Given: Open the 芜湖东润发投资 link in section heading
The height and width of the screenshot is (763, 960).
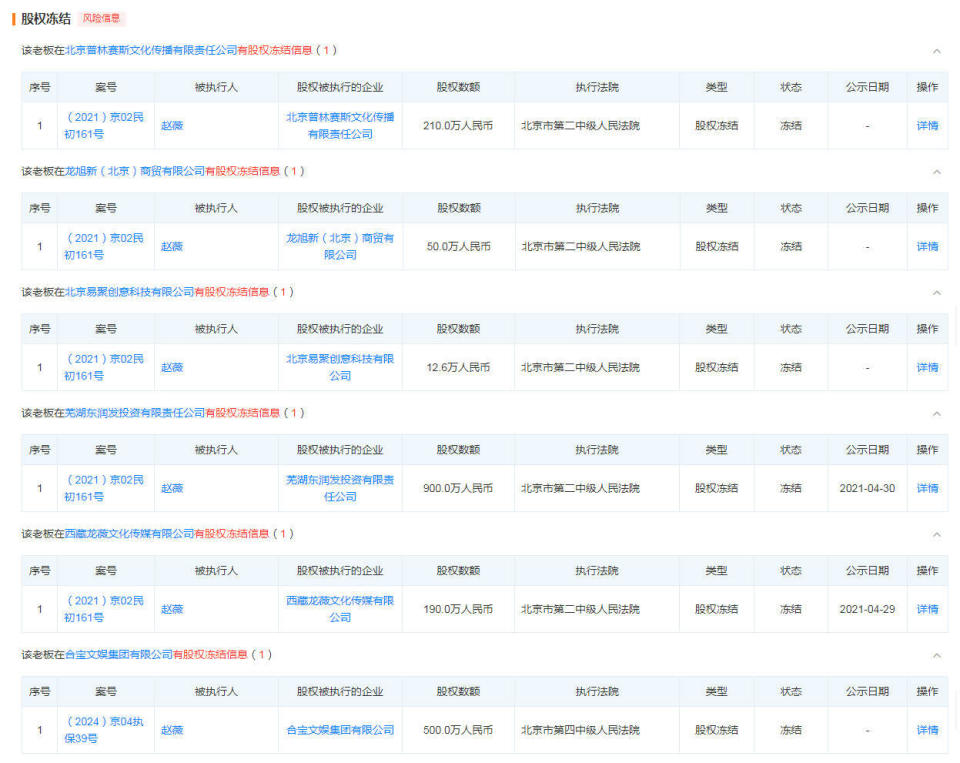Looking at the screenshot, I should click(135, 413).
